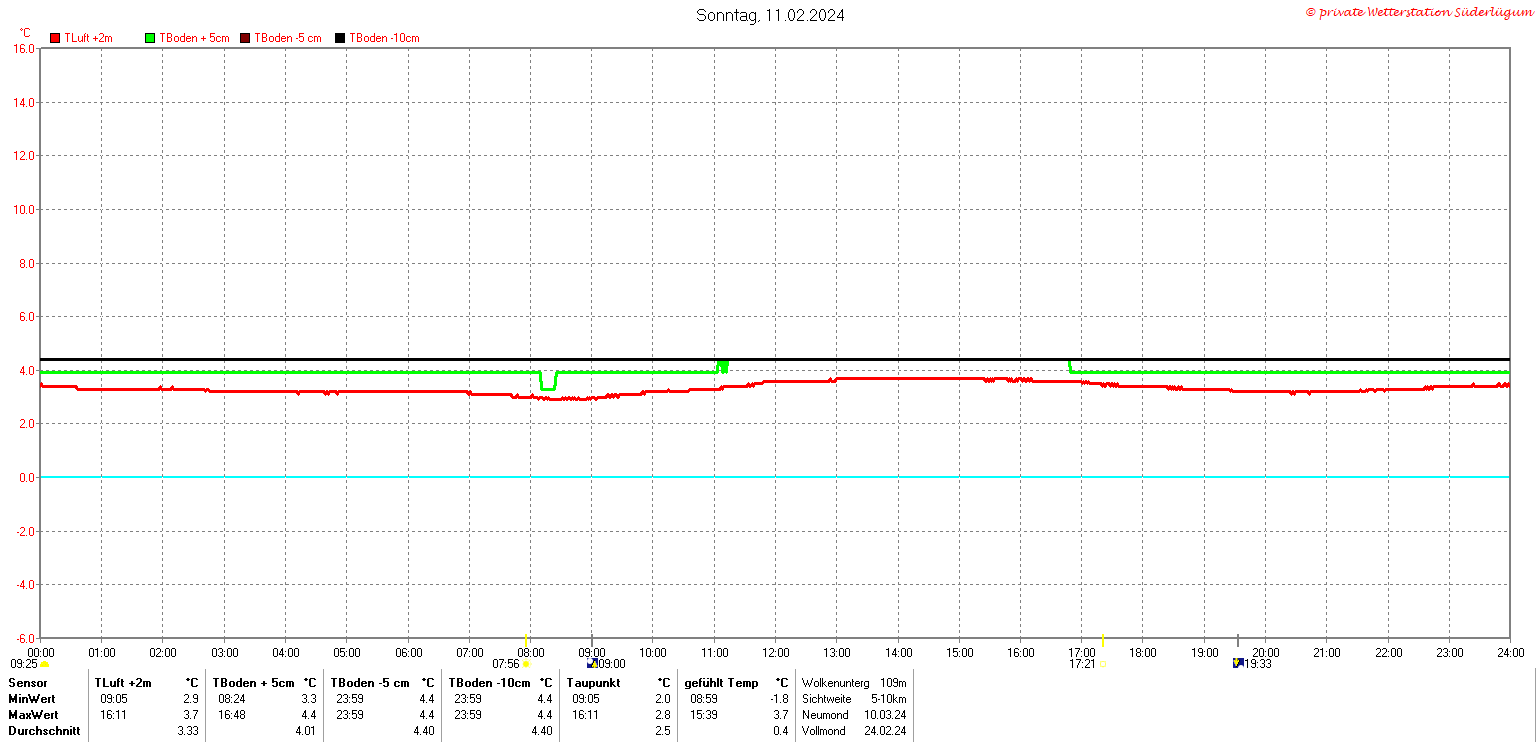Image resolution: width=1536 pixels, height=742 pixels.
Task: Click the moonrise icon beside 09:00
Action: (x=592, y=663)
